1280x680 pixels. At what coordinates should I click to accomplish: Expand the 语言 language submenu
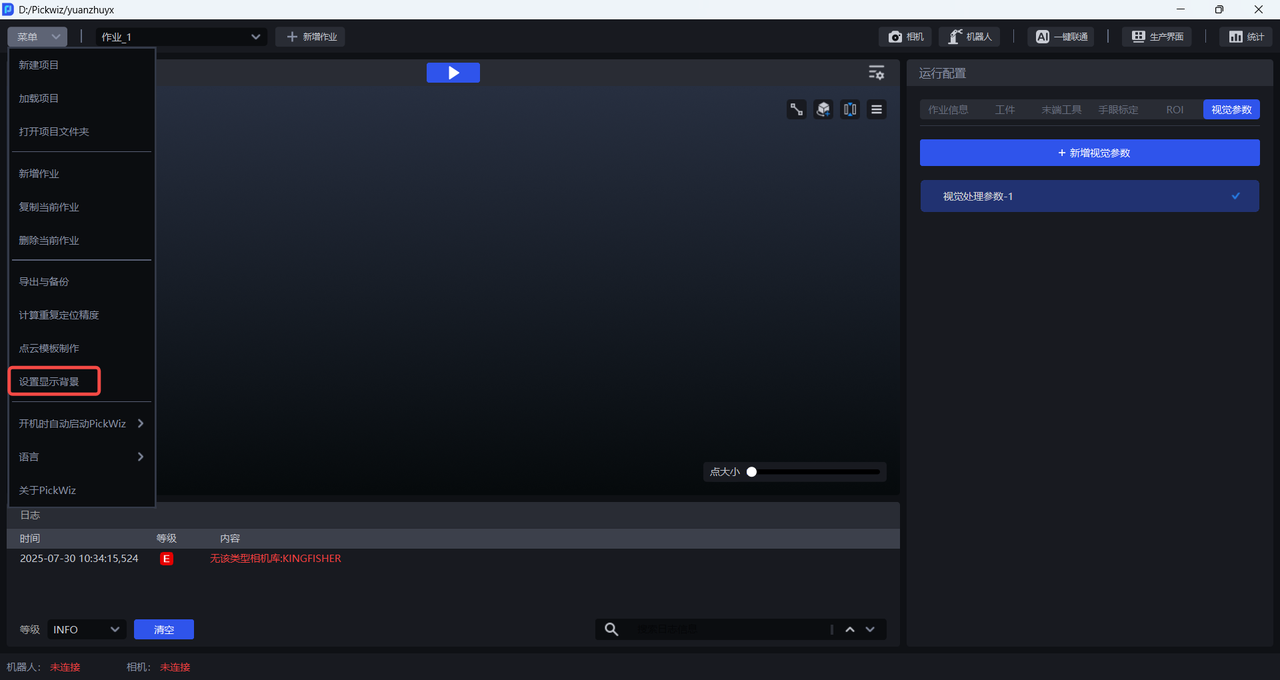tap(140, 457)
